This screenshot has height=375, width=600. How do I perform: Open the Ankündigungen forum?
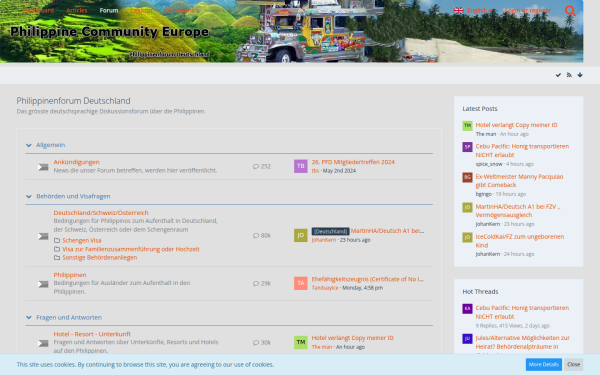(x=77, y=162)
